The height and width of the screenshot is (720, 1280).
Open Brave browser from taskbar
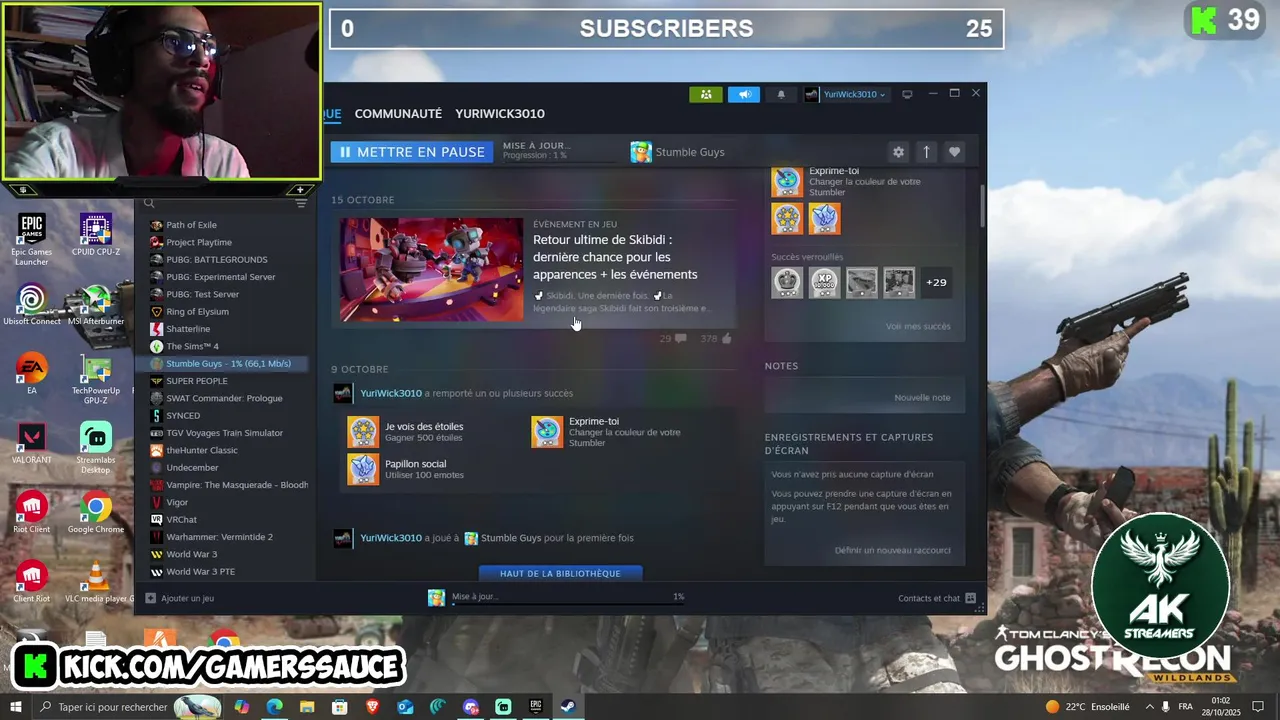pos(373,706)
